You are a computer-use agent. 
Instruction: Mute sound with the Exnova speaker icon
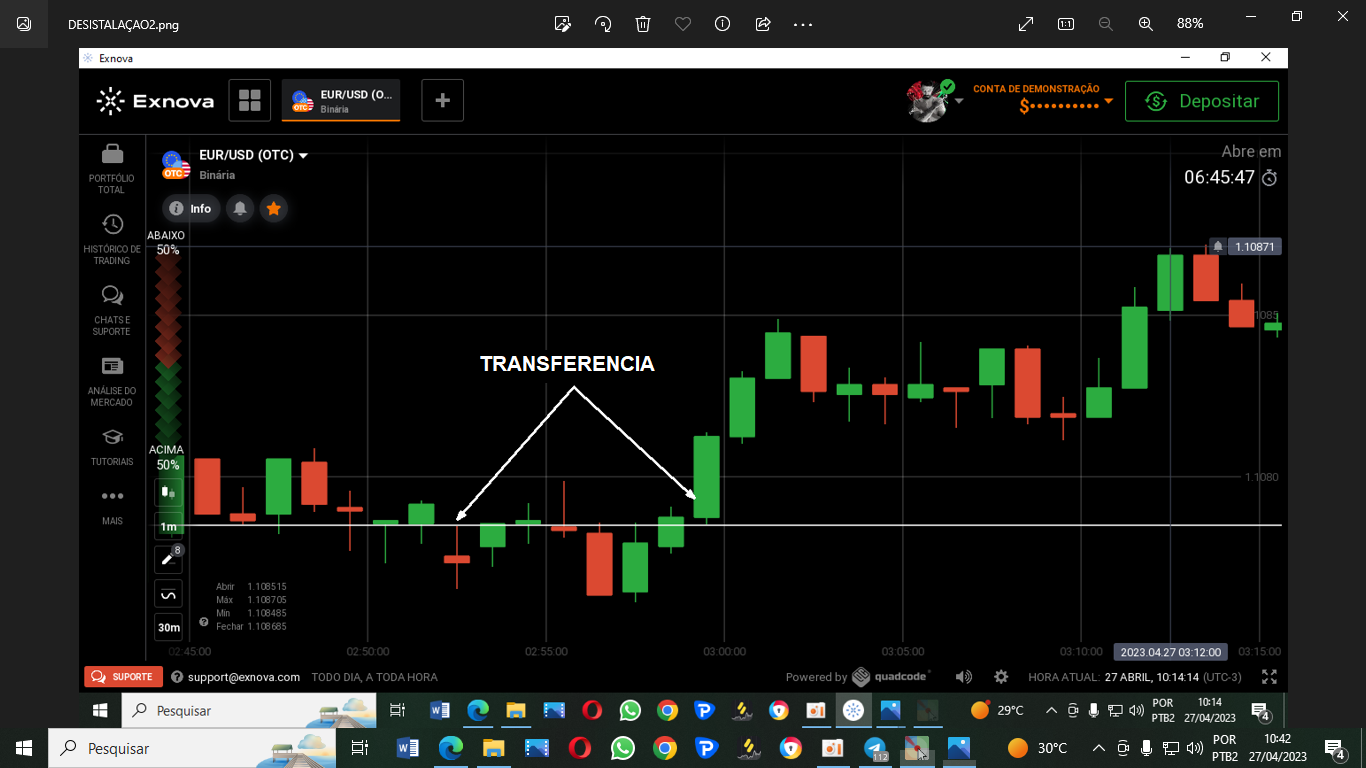tap(963, 677)
